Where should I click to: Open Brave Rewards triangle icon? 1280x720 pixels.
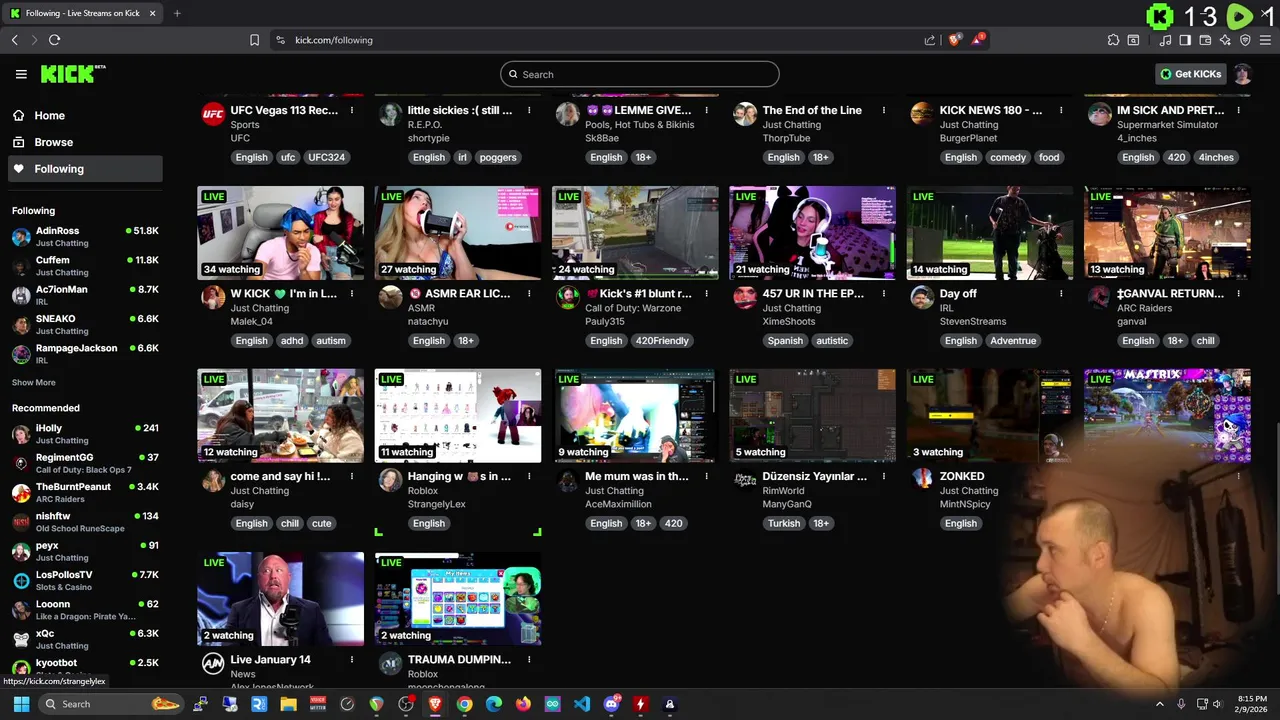pyautogui.click(x=979, y=40)
